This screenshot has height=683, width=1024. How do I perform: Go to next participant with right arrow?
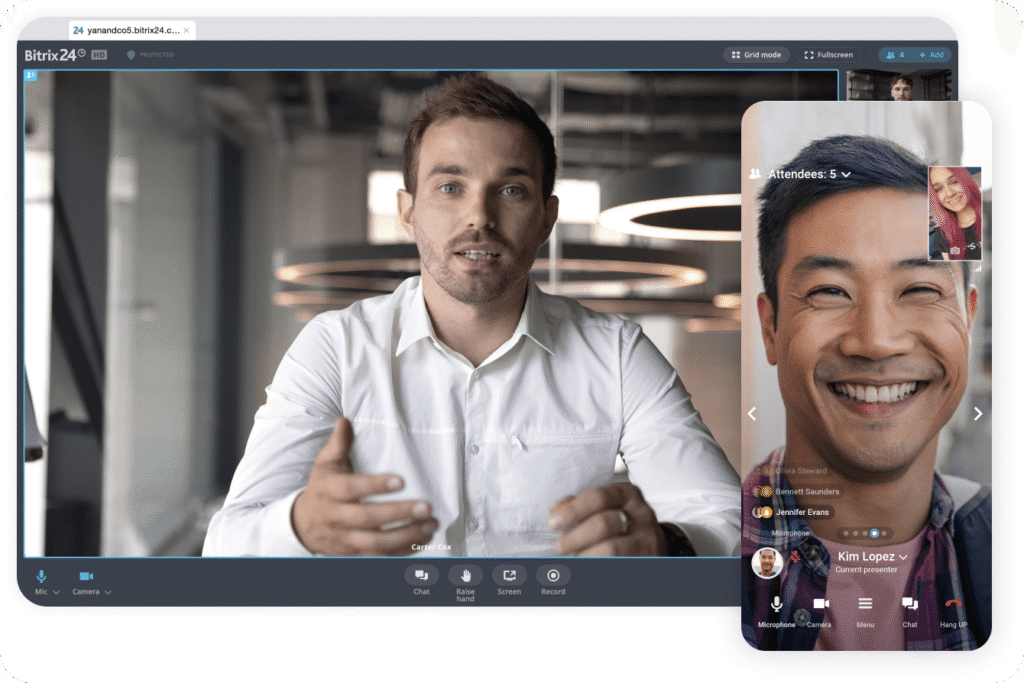[x=977, y=413]
